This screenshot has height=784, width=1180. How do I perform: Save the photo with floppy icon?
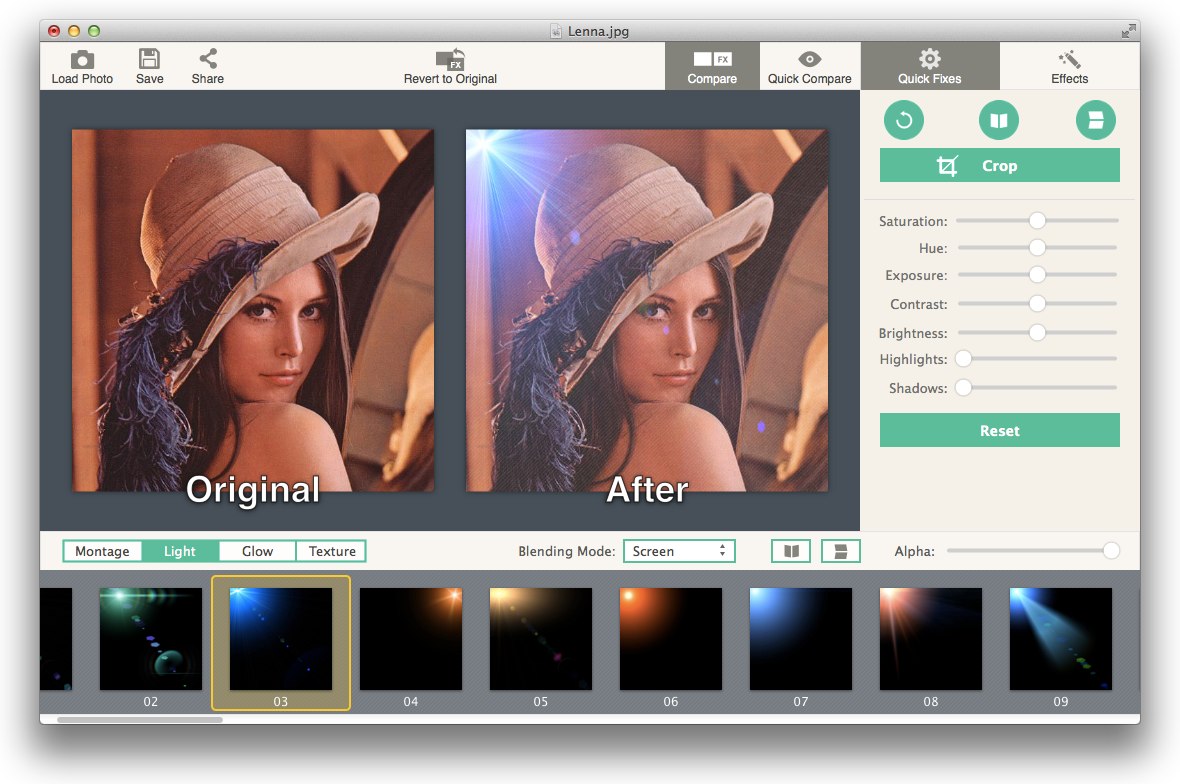149,59
